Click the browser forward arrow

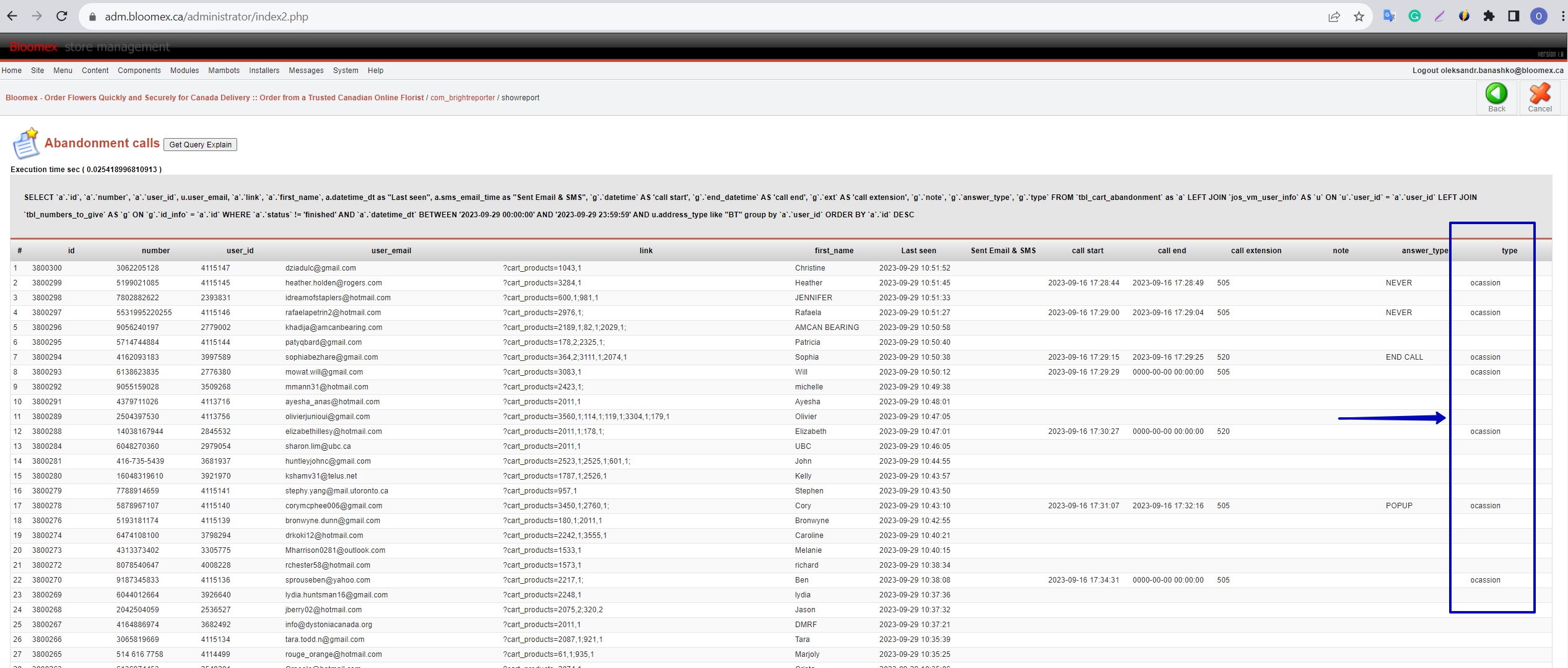37,17
